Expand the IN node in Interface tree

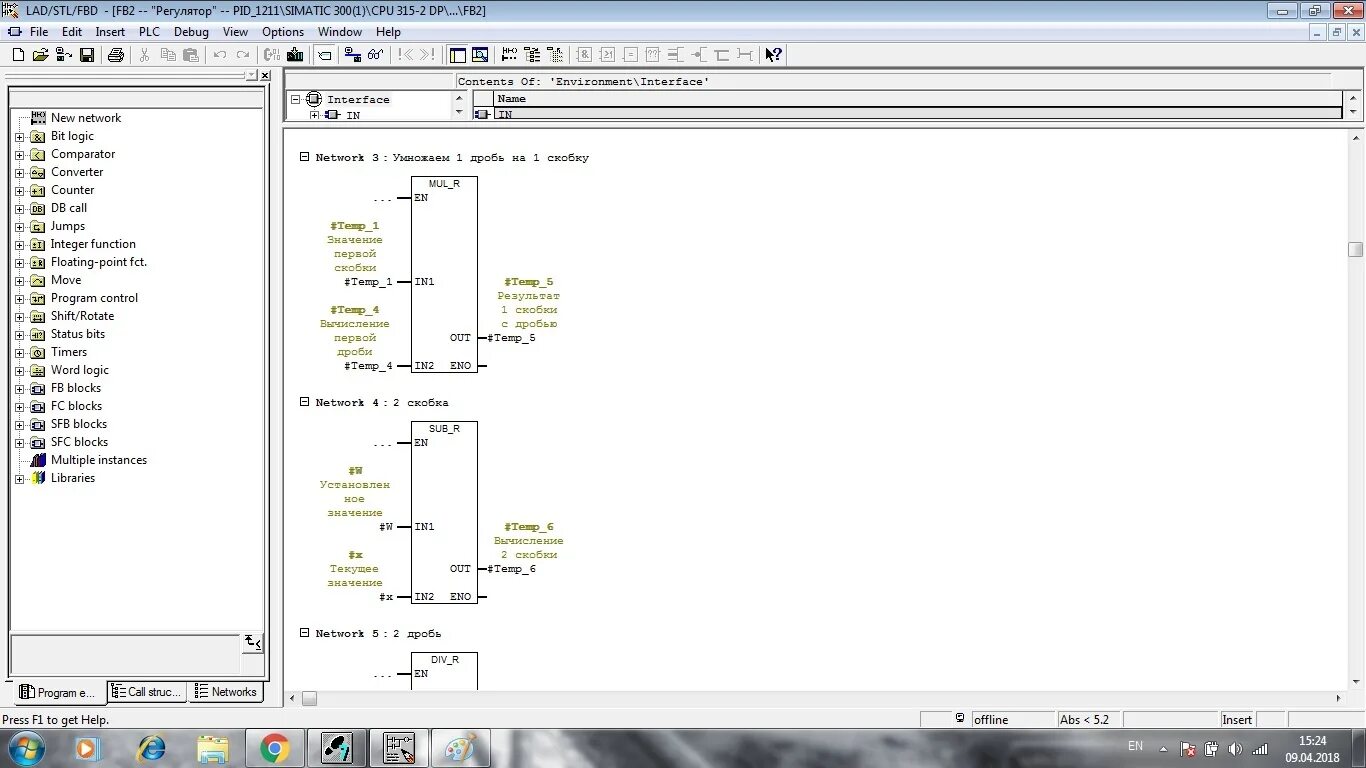(x=314, y=115)
